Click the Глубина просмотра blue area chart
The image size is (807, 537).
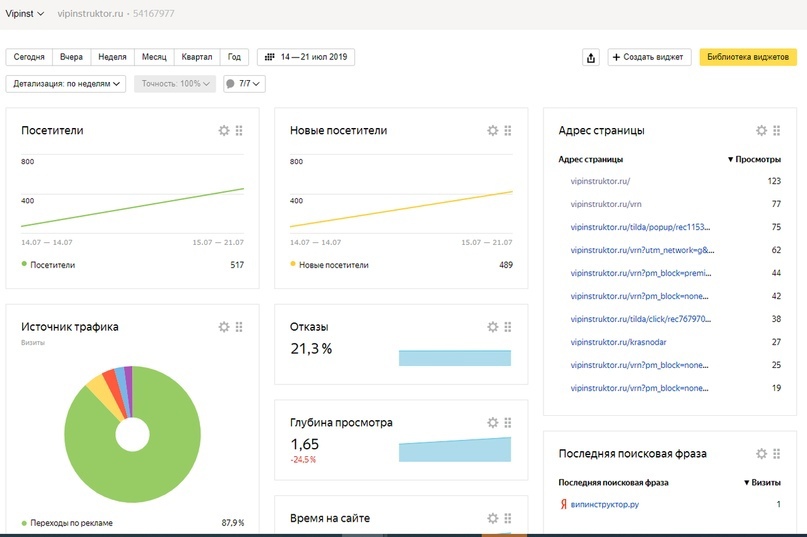(455, 451)
